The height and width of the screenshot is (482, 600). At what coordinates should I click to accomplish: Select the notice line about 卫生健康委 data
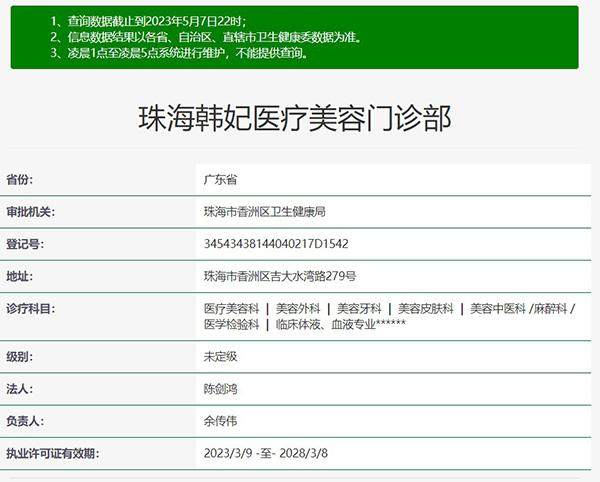pos(205,37)
